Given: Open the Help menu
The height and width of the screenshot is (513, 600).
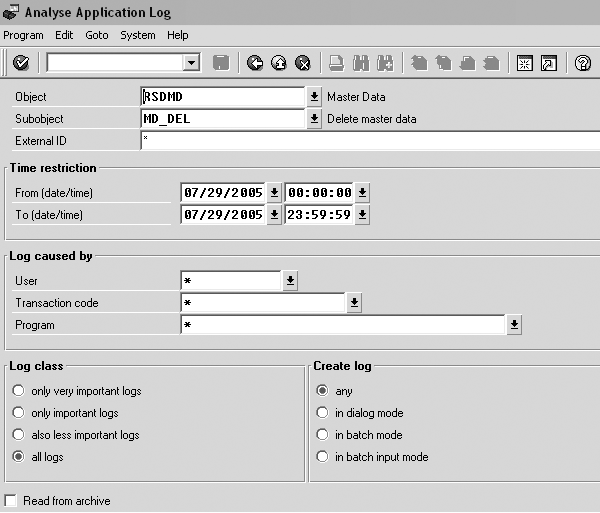Looking at the screenshot, I should pos(178,35).
